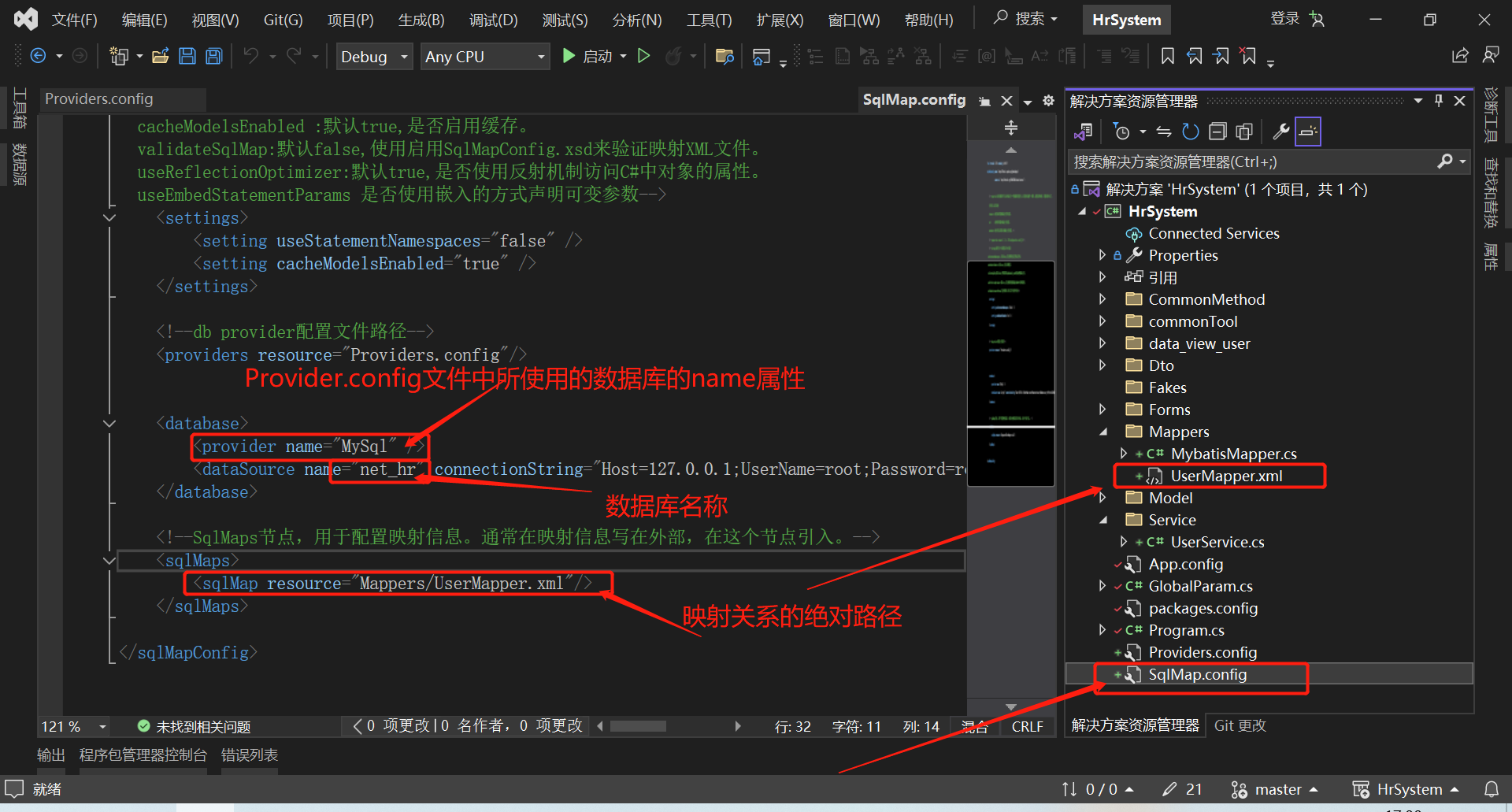Open the 程序包管理器控制台 panel

click(x=143, y=755)
